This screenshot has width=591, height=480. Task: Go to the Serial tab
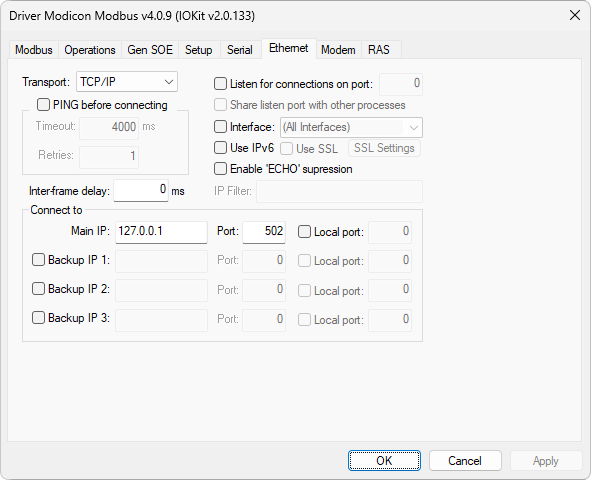240,50
